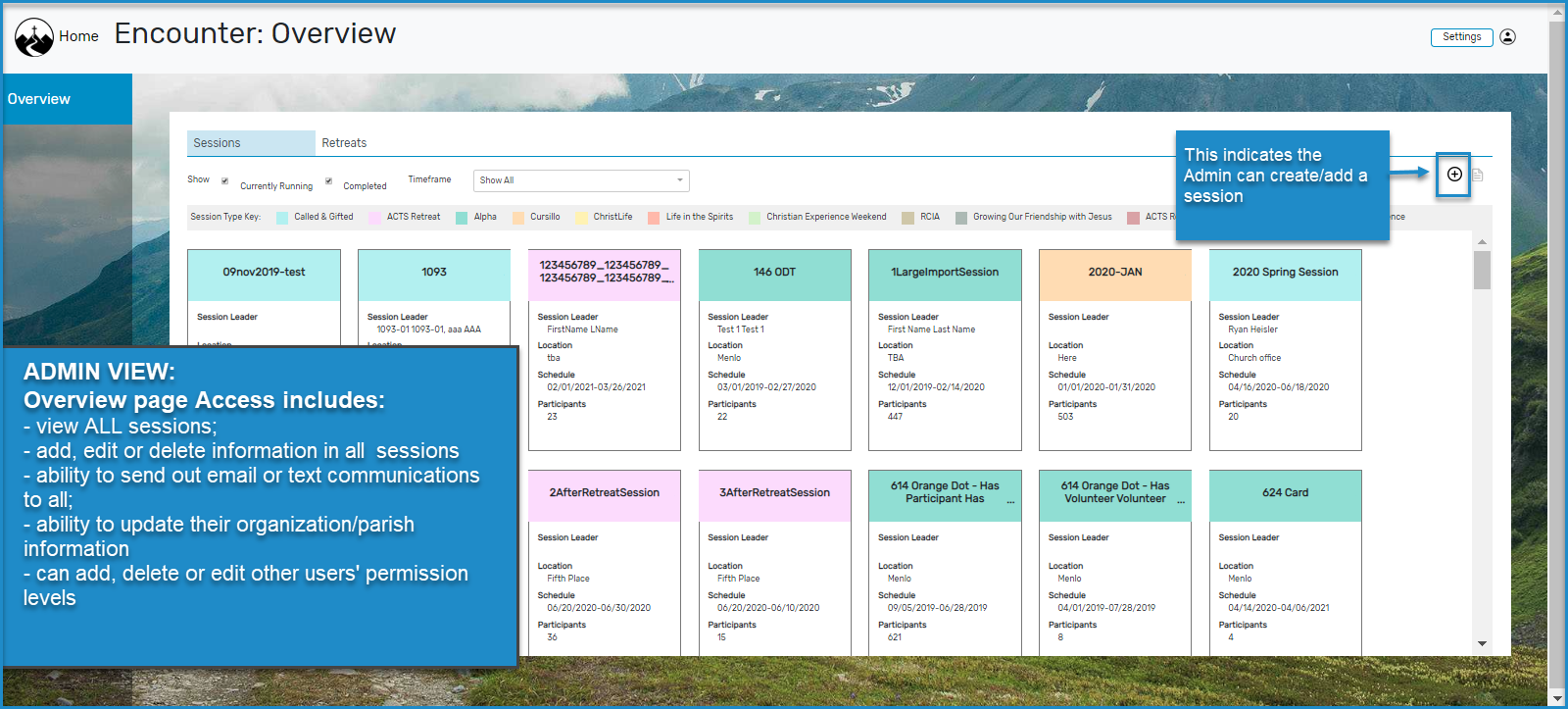Click participants count 503
This screenshot has width=1568, height=709.
[1065, 417]
